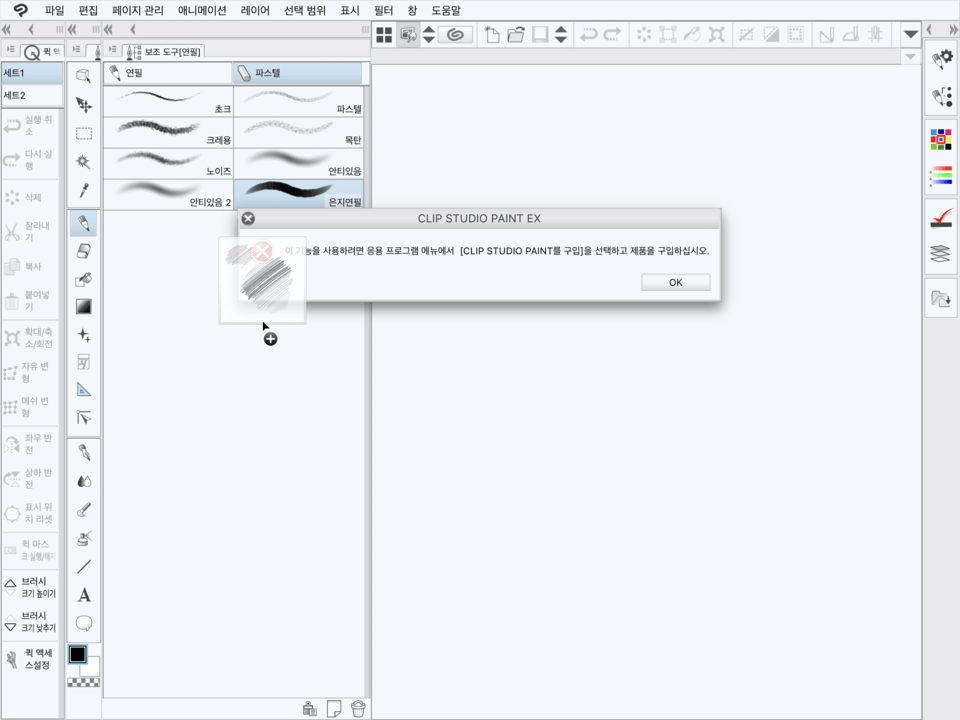Select the black main color swatch
Screen dimensions: 960x720
click(x=77, y=654)
